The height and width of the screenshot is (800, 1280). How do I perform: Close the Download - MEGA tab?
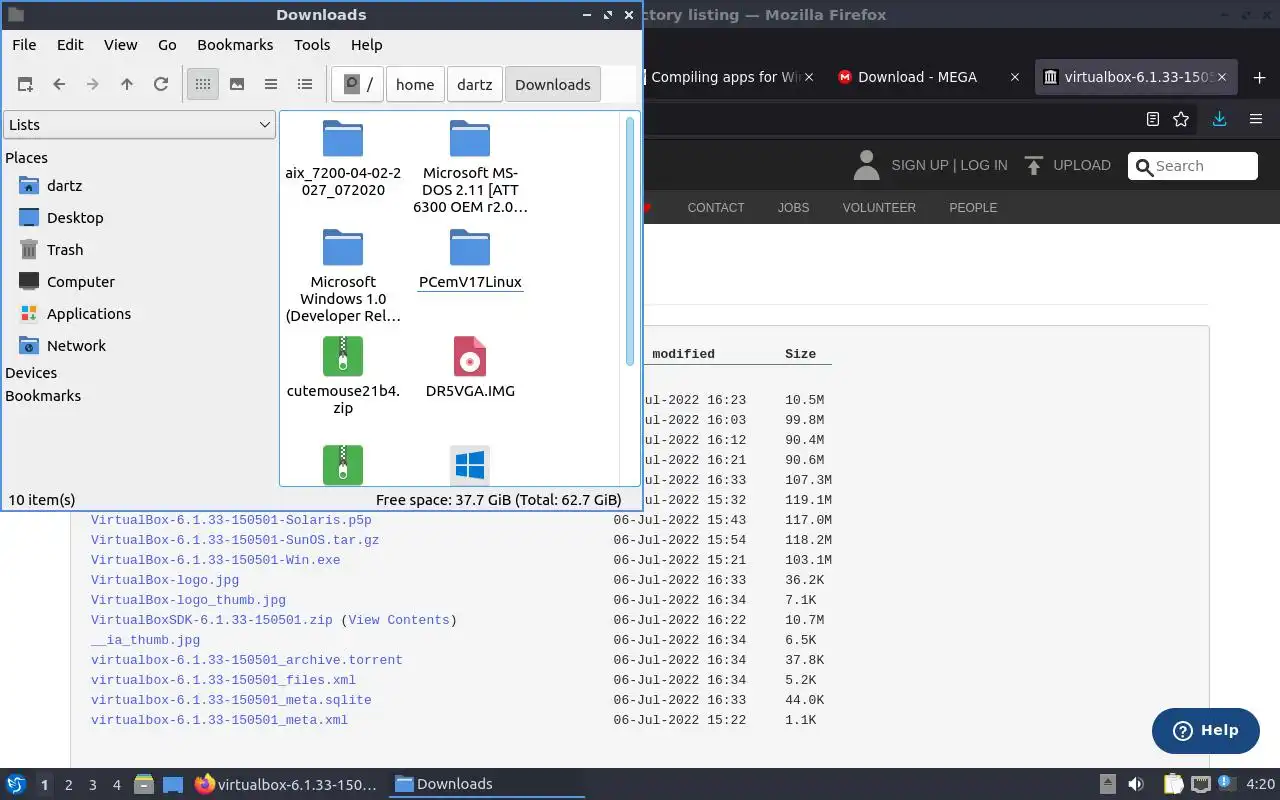point(1015,77)
